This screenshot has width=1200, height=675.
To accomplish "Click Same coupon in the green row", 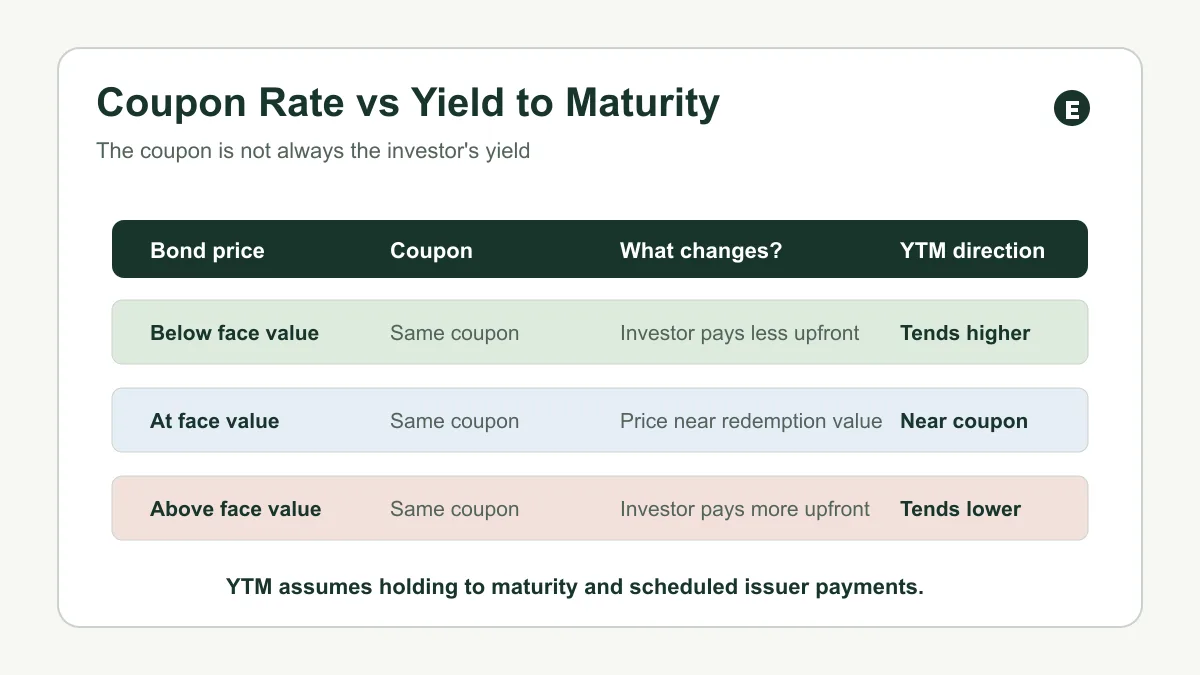I will coord(454,333).
